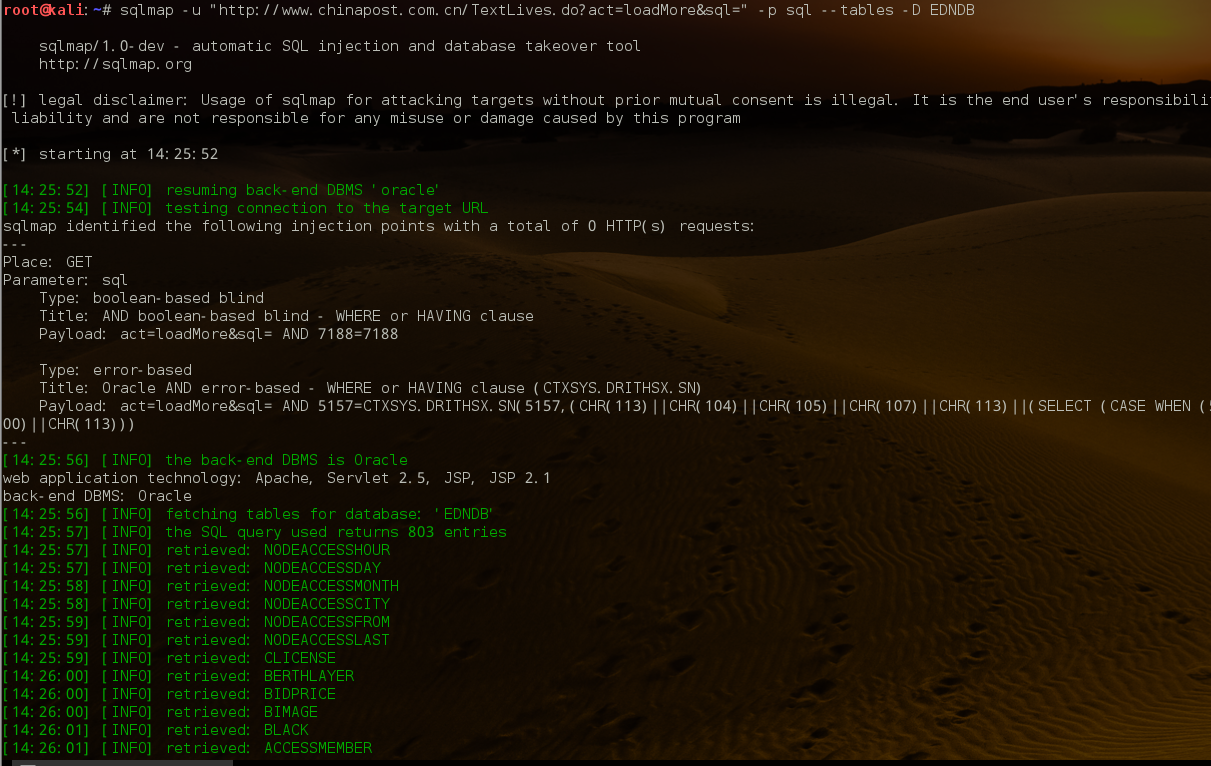Screen dimensions: 1211x766
Task: Click the retrieved table name NODEACCESSMONTH
Action: tap(331, 586)
